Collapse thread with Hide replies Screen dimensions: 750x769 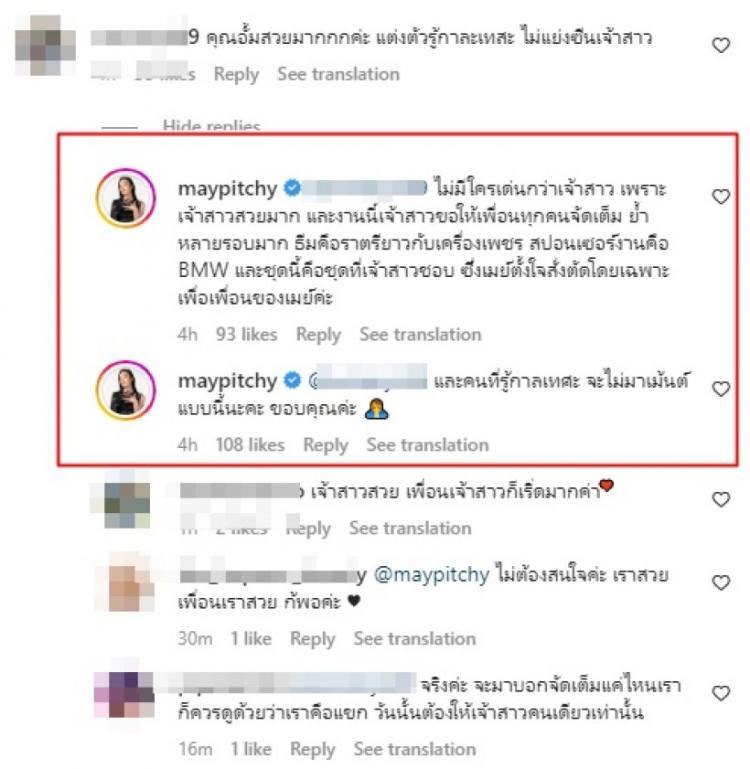pos(211,126)
